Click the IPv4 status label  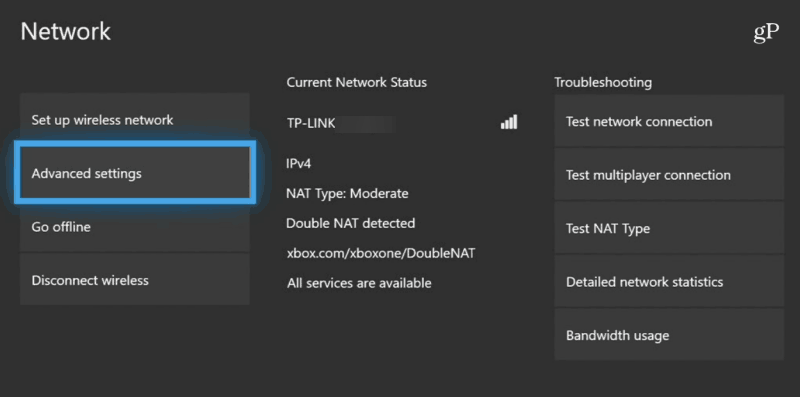299,164
